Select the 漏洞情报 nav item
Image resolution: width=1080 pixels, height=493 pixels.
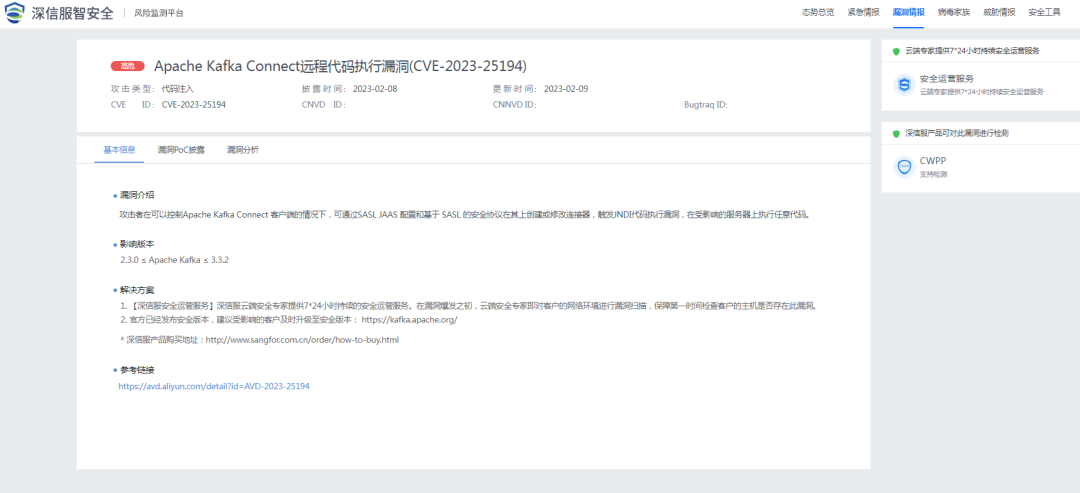pos(908,12)
